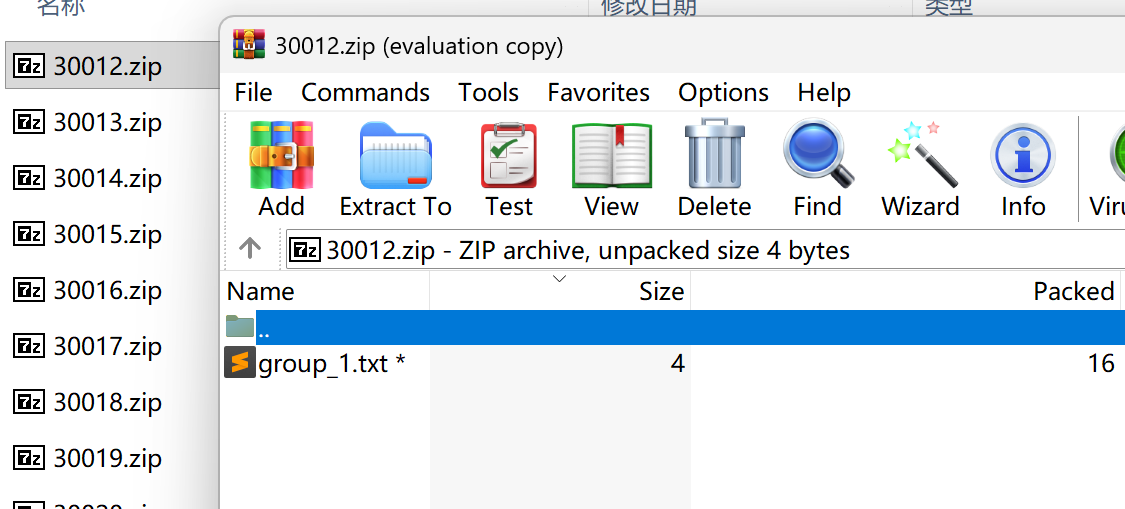Open the View file toolbar icon
1125x509 pixels.
tap(611, 155)
